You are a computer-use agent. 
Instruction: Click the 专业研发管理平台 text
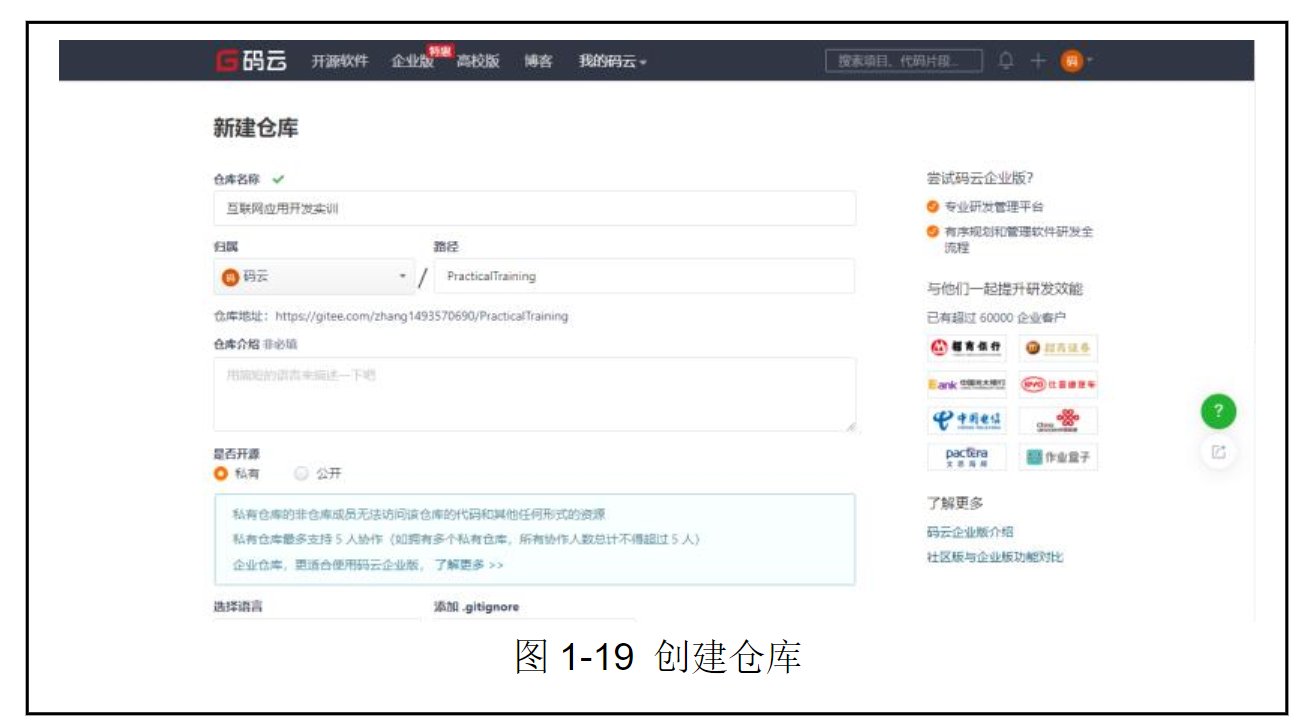click(x=993, y=207)
